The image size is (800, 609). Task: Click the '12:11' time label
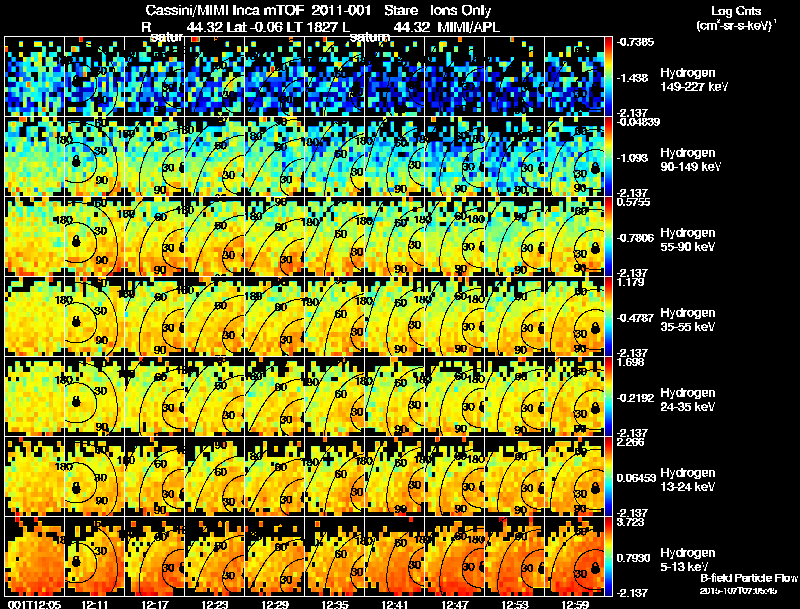pos(94,604)
